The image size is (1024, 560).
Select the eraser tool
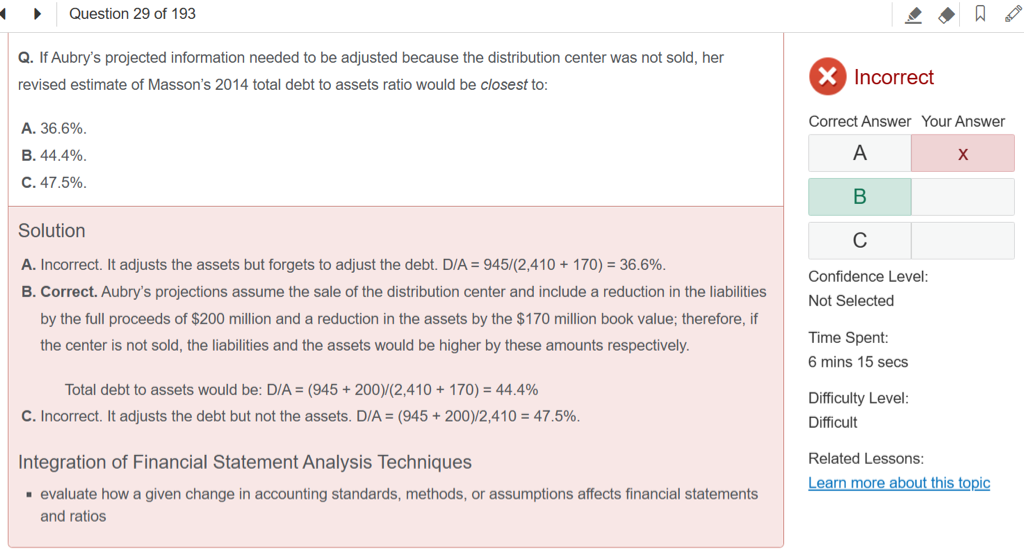[x=946, y=15]
